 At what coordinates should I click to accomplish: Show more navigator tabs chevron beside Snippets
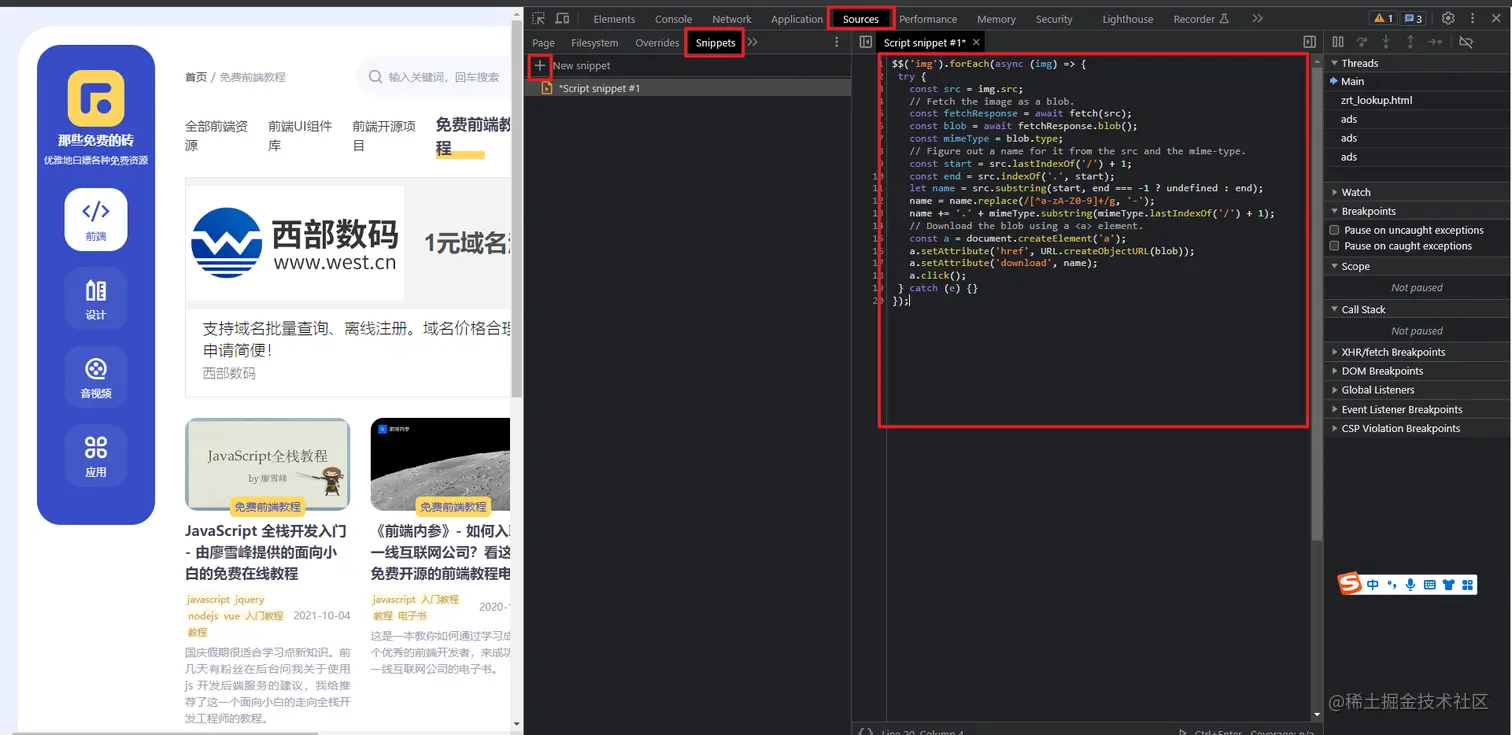coord(752,42)
